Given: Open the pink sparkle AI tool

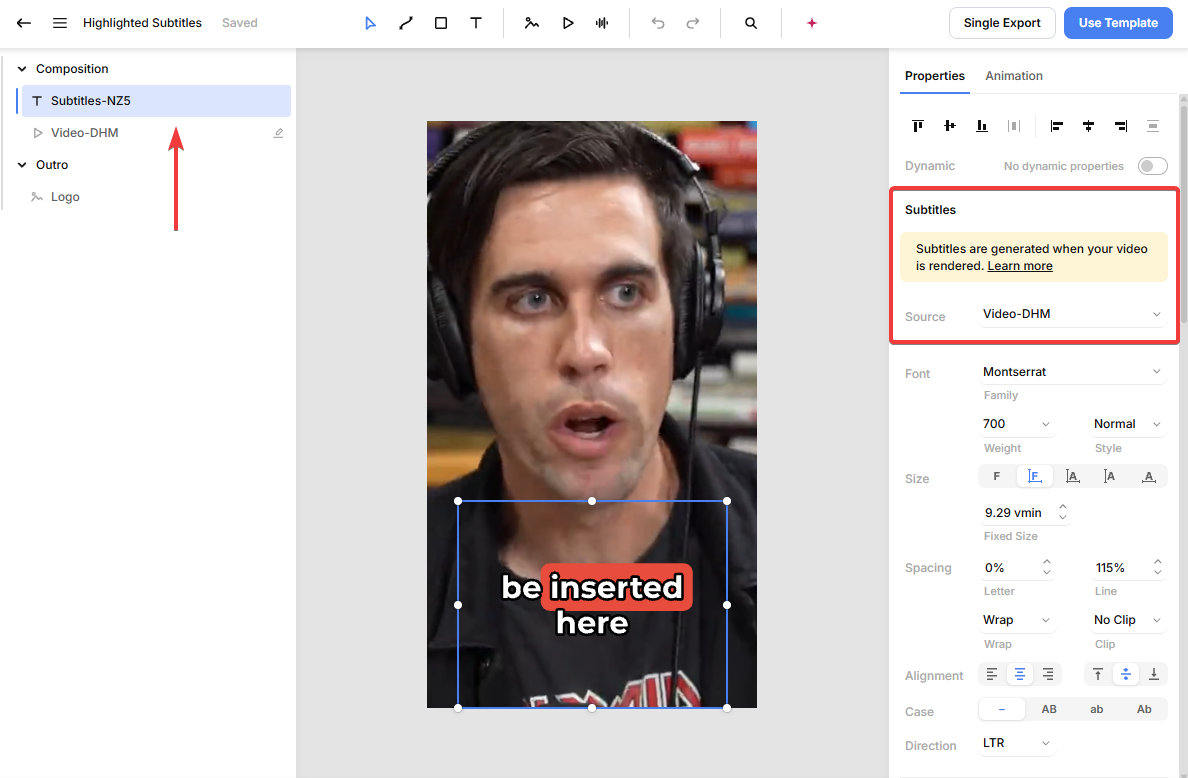Looking at the screenshot, I should [x=812, y=23].
